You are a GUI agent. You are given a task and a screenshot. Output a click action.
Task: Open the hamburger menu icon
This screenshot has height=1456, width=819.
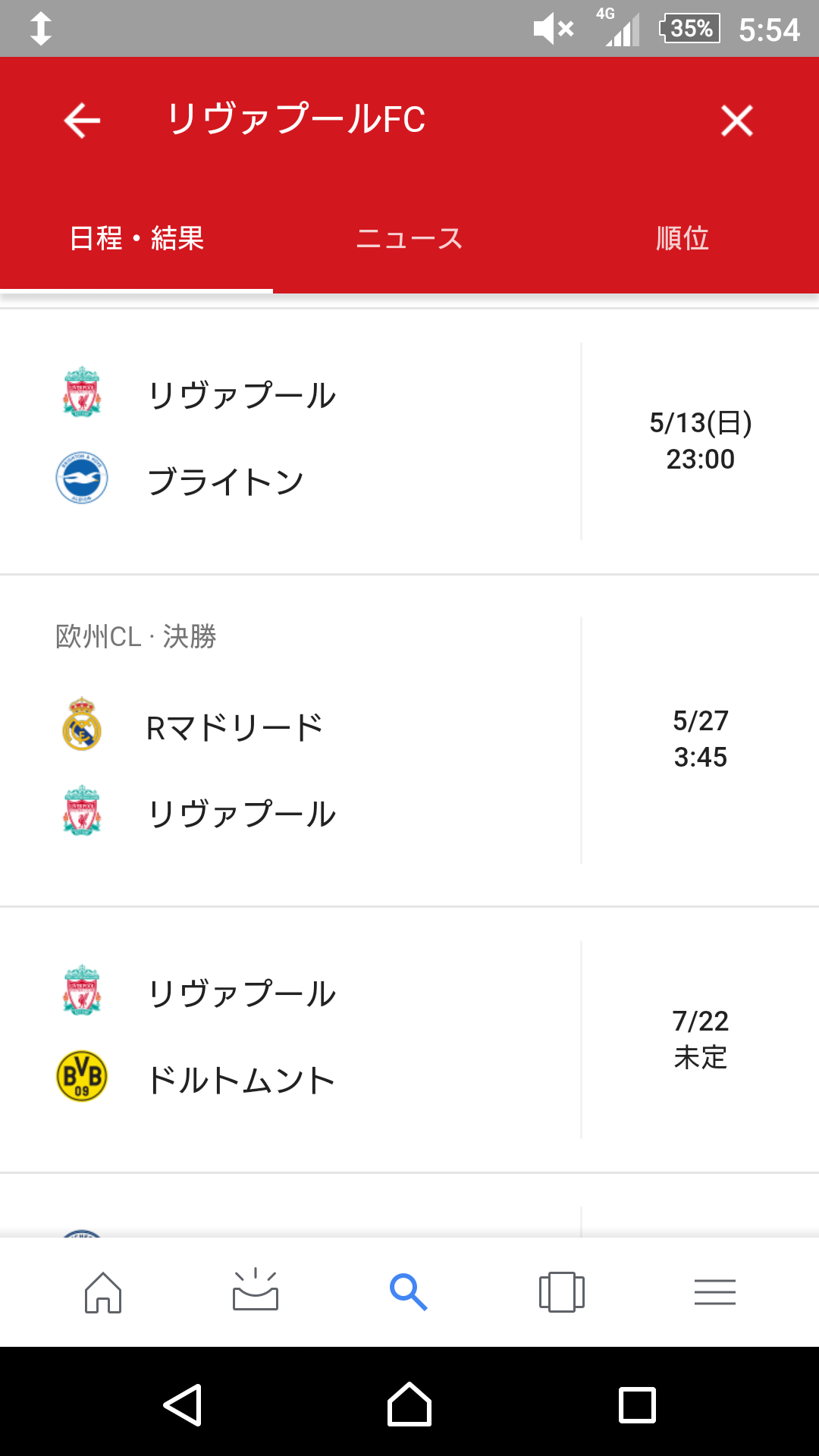tap(715, 1291)
